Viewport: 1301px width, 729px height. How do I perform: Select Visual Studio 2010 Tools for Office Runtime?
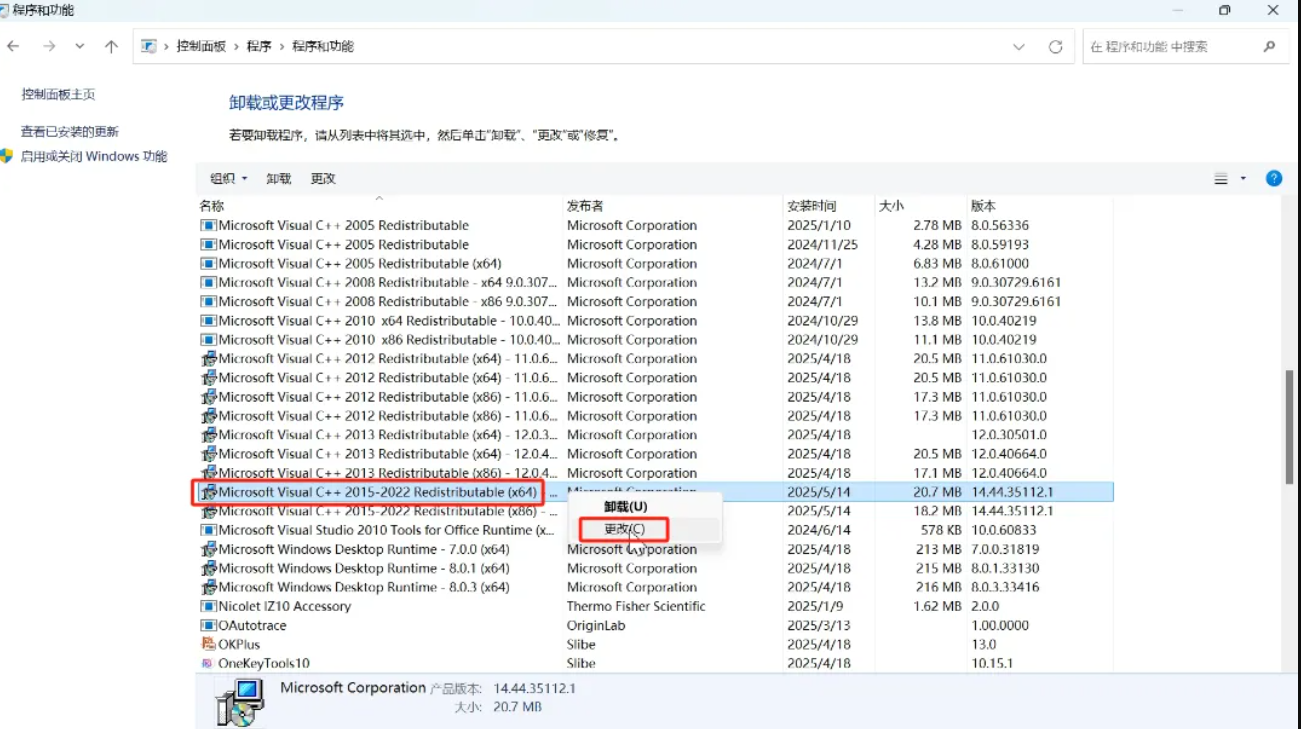click(656, 530)
